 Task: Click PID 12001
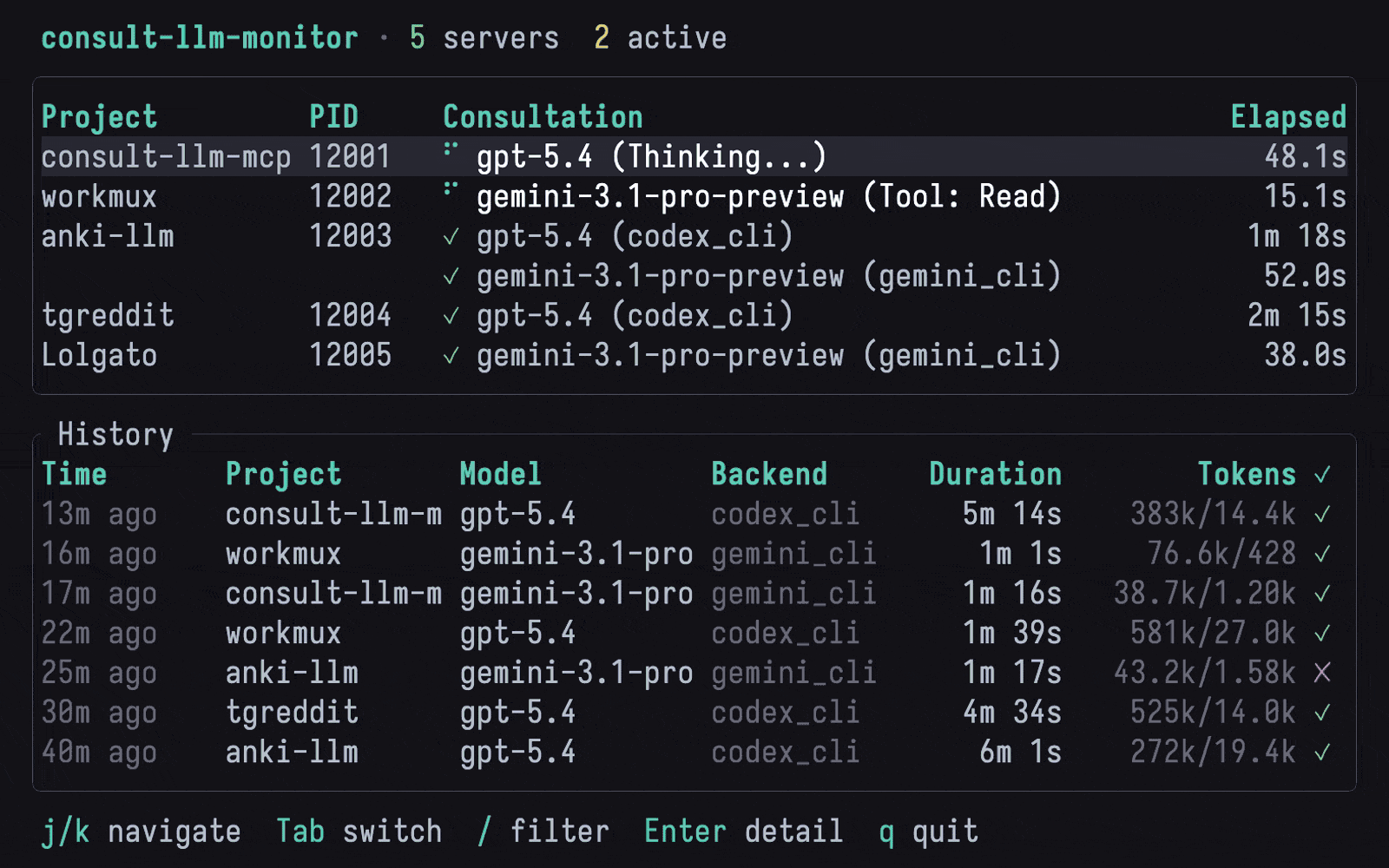351,156
